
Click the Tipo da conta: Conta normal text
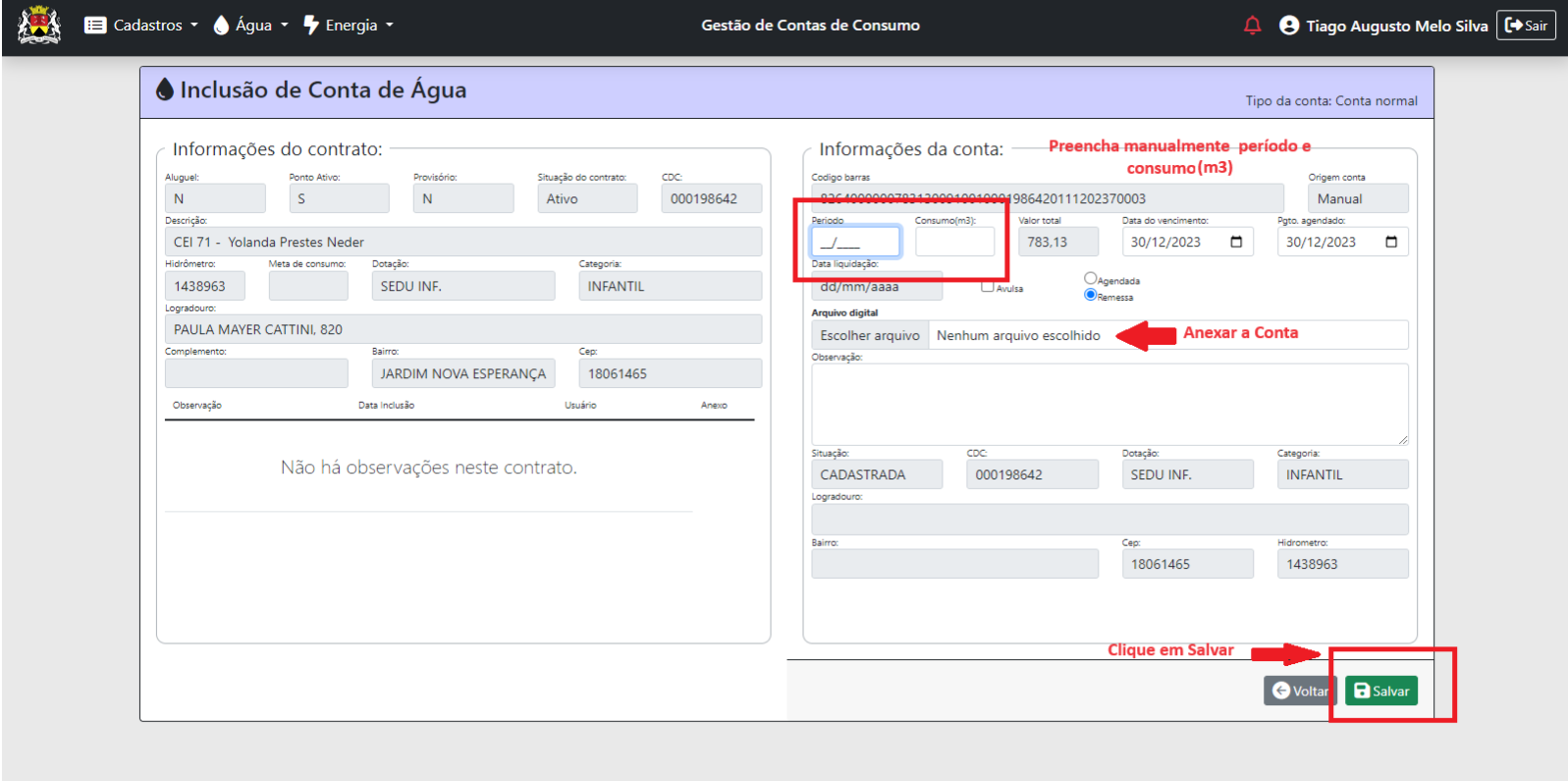tap(1331, 100)
